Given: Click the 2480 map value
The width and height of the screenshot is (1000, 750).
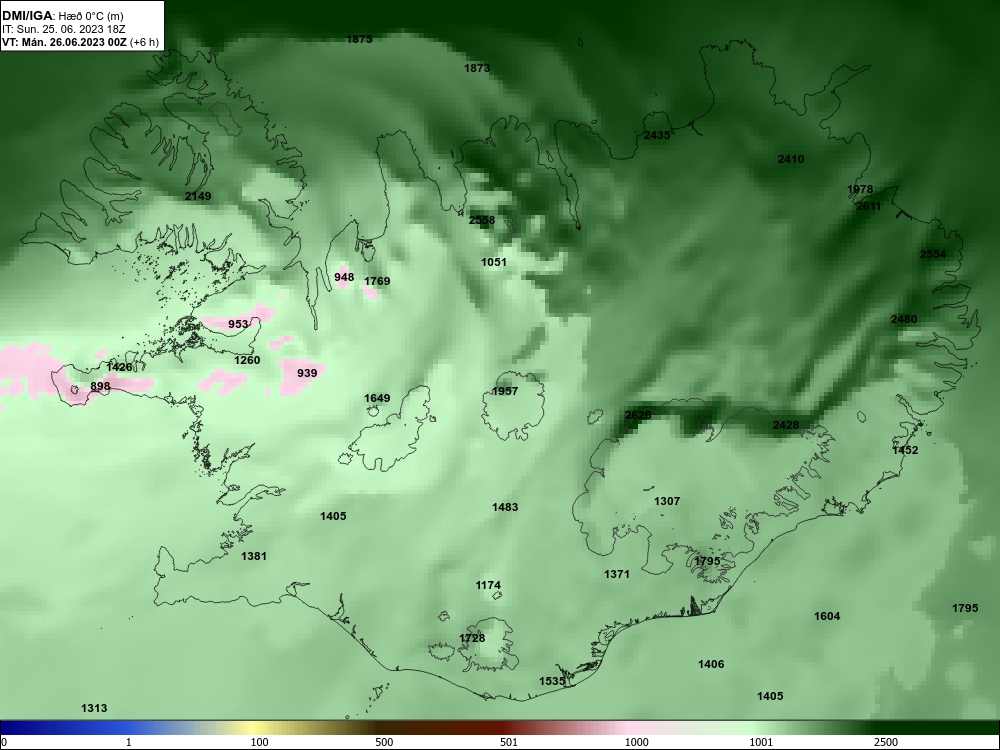Looking at the screenshot, I should tap(904, 320).
